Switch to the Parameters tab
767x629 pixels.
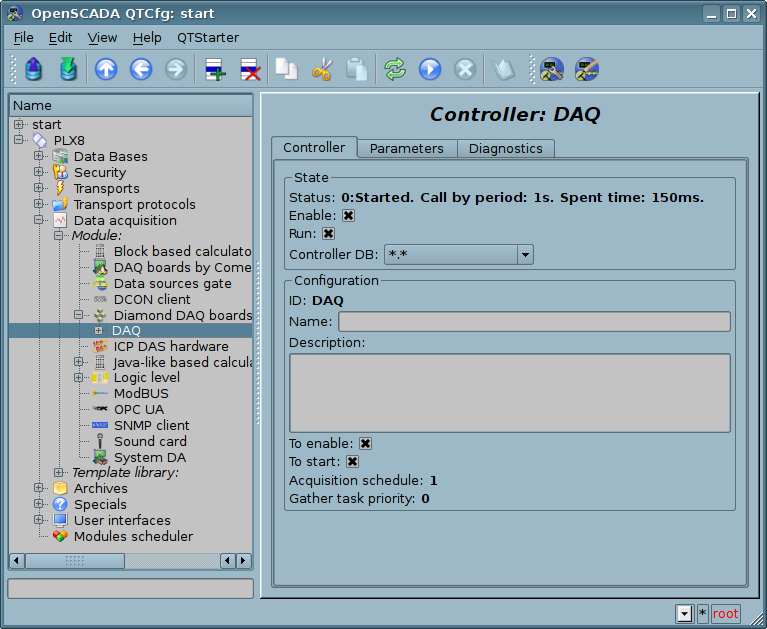[406, 148]
